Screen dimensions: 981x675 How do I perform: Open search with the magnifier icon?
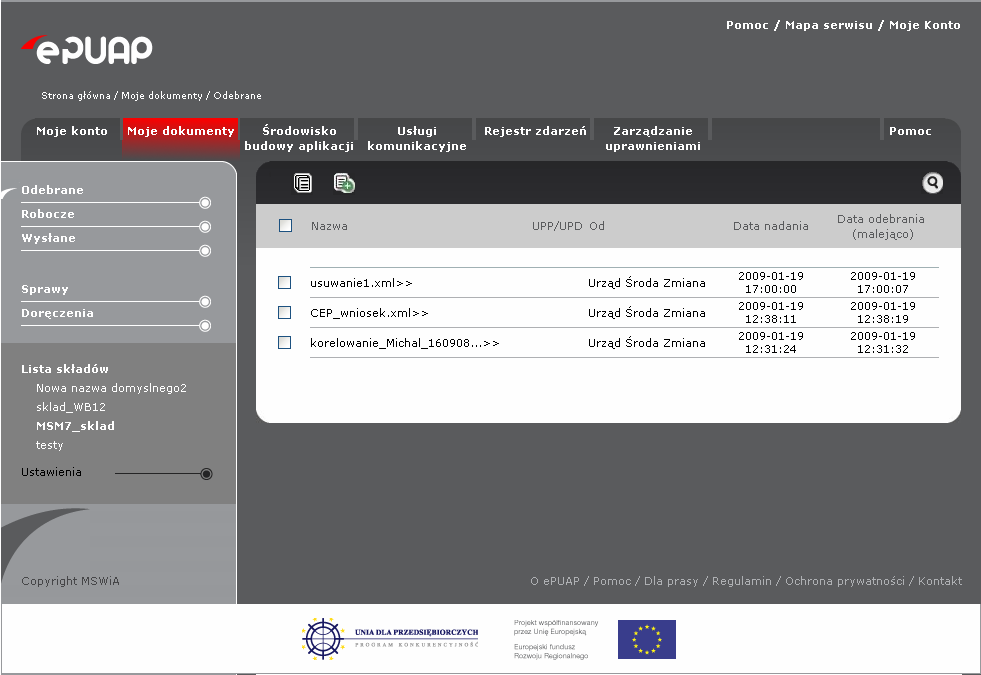click(x=932, y=183)
